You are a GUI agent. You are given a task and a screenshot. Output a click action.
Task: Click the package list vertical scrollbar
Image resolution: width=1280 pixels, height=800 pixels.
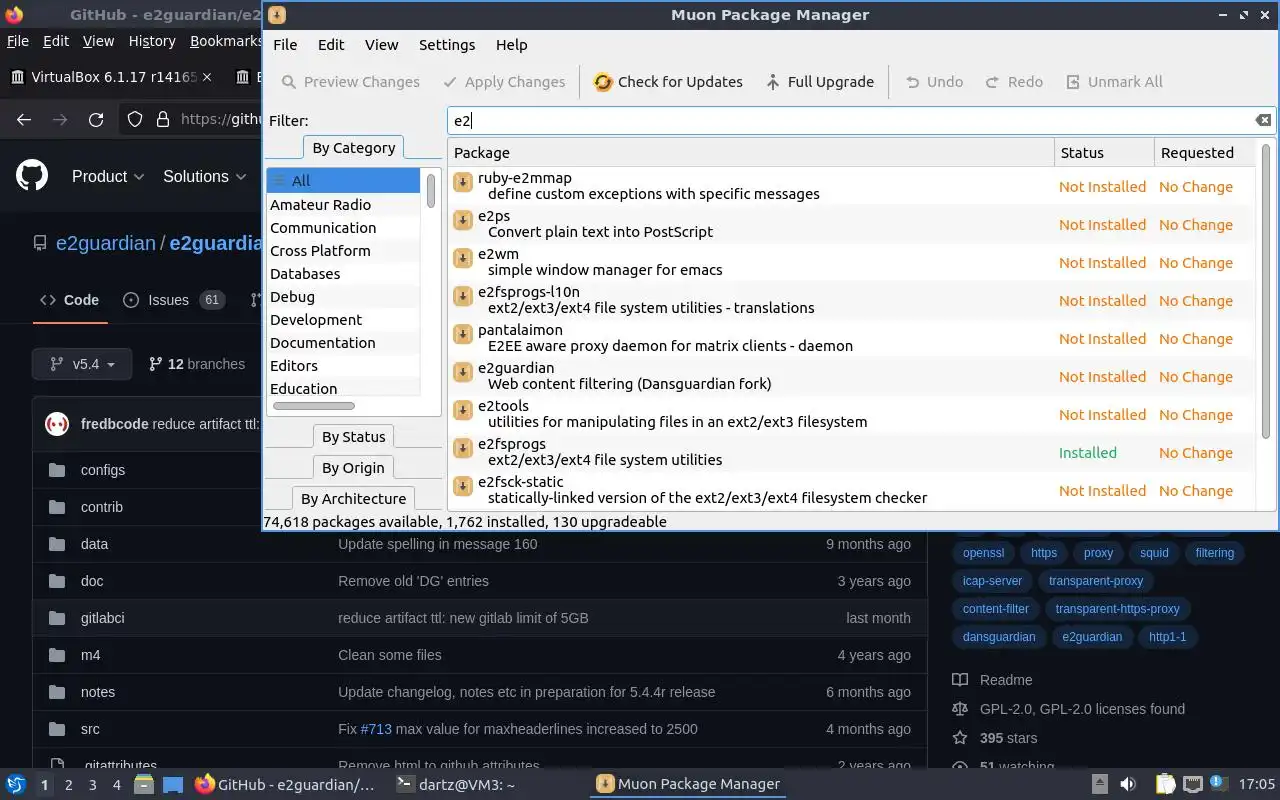(x=1265, y=290)
